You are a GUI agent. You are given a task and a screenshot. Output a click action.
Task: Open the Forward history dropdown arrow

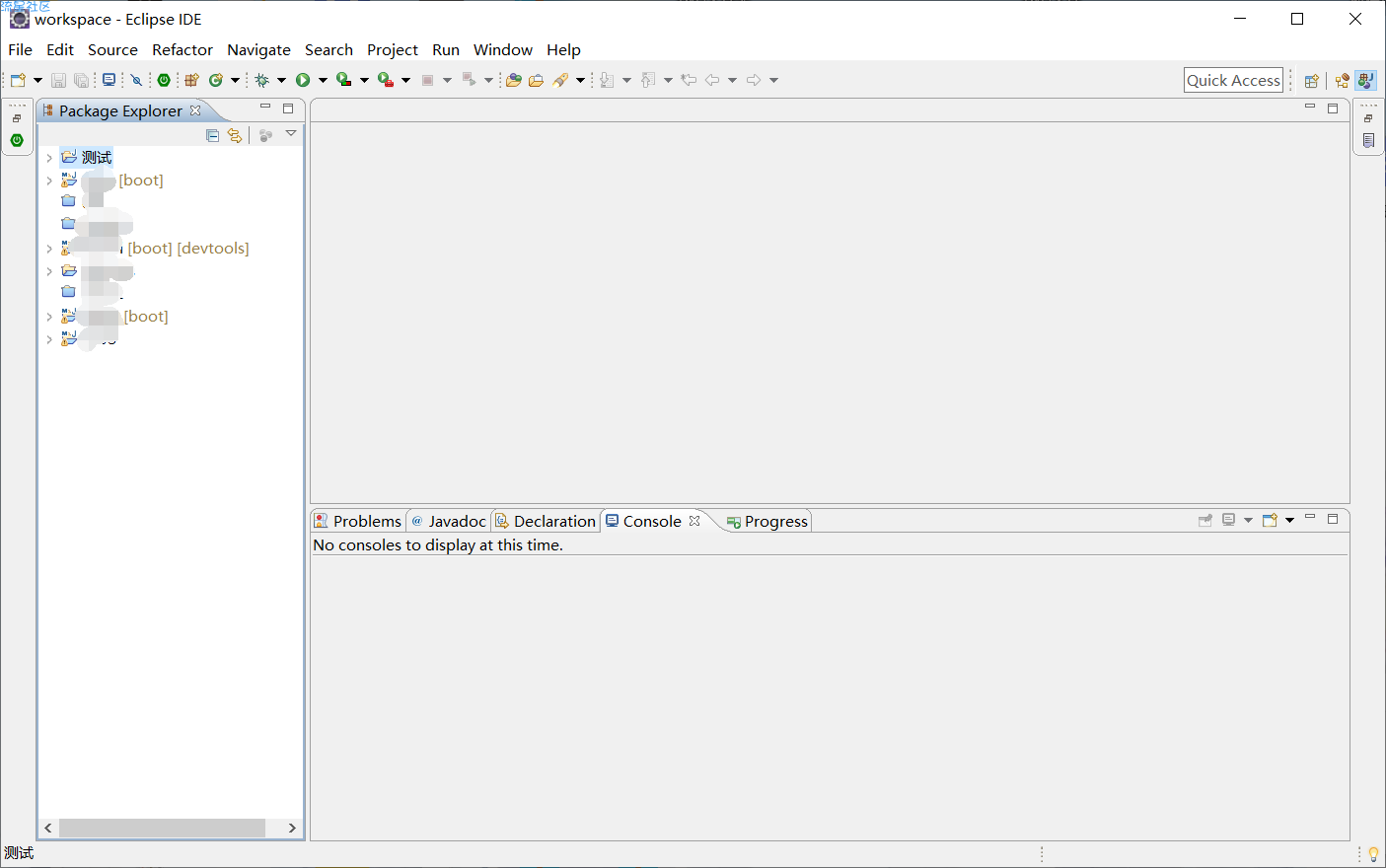tap(774, 80)
